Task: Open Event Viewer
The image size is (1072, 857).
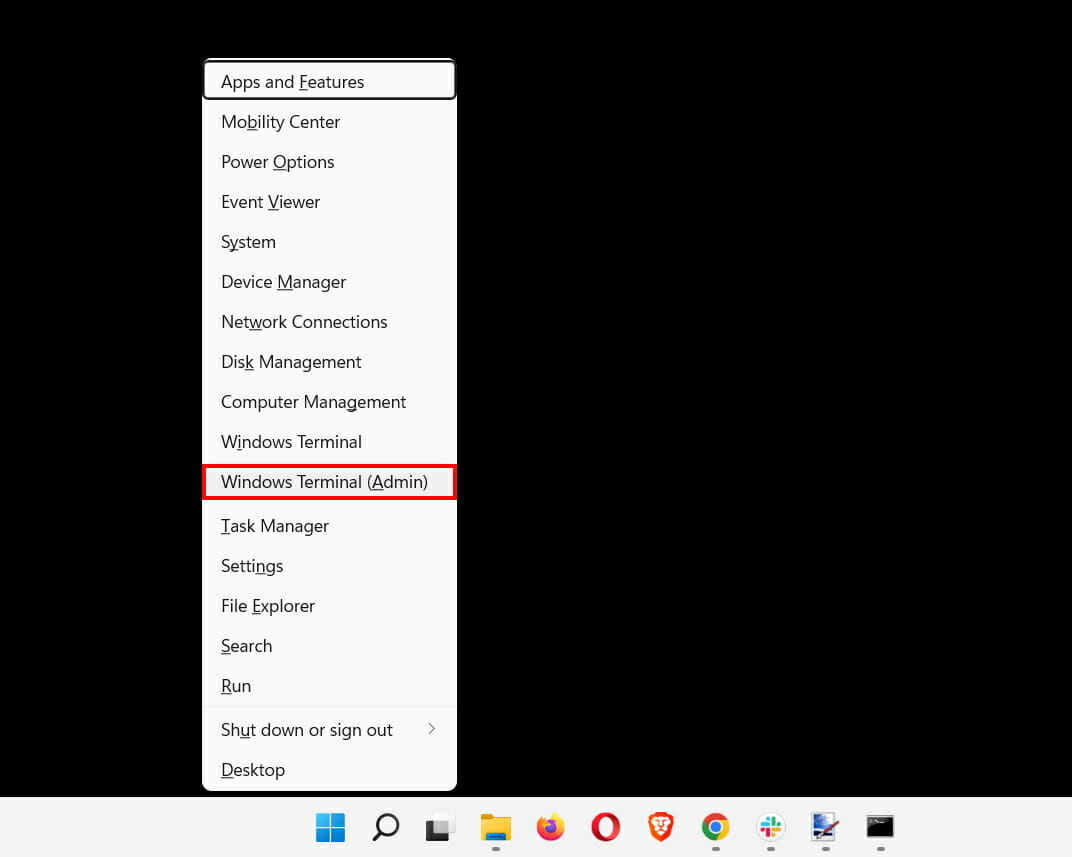Action: (x=270, y=201)
